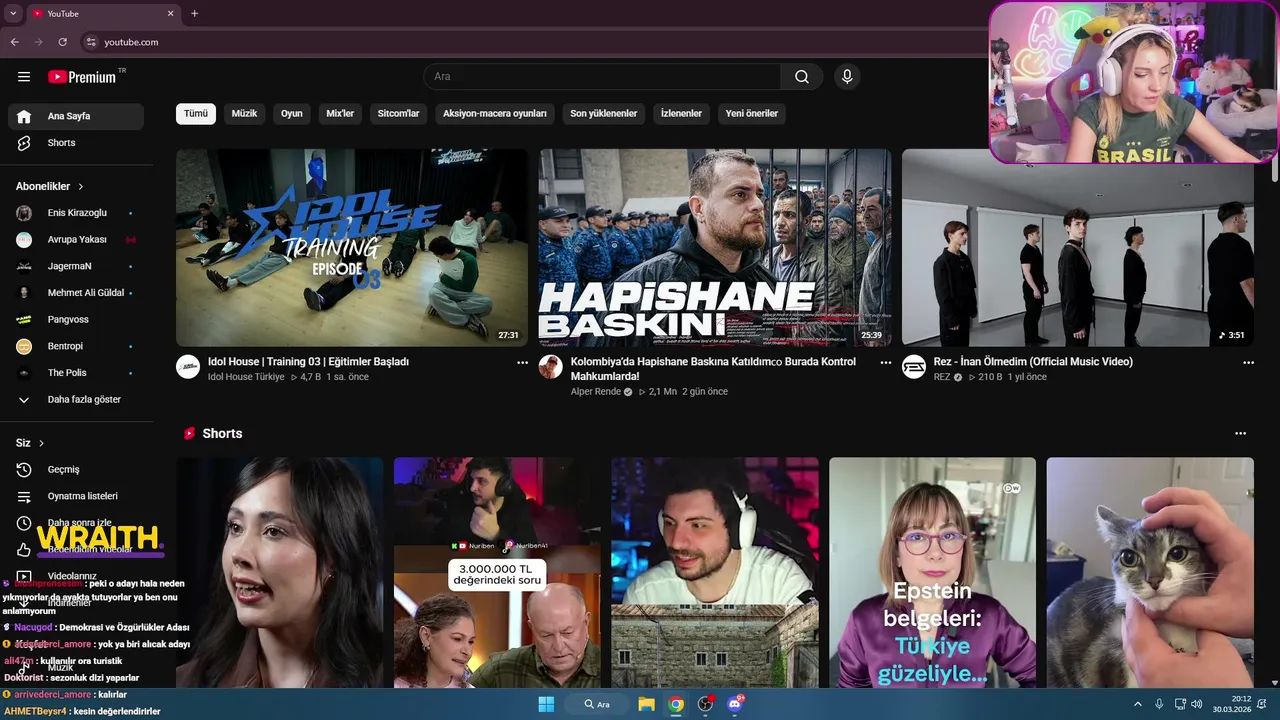Open options for Rez music video
This screenshot has height=720, width=1280.
pos(1248,363)
